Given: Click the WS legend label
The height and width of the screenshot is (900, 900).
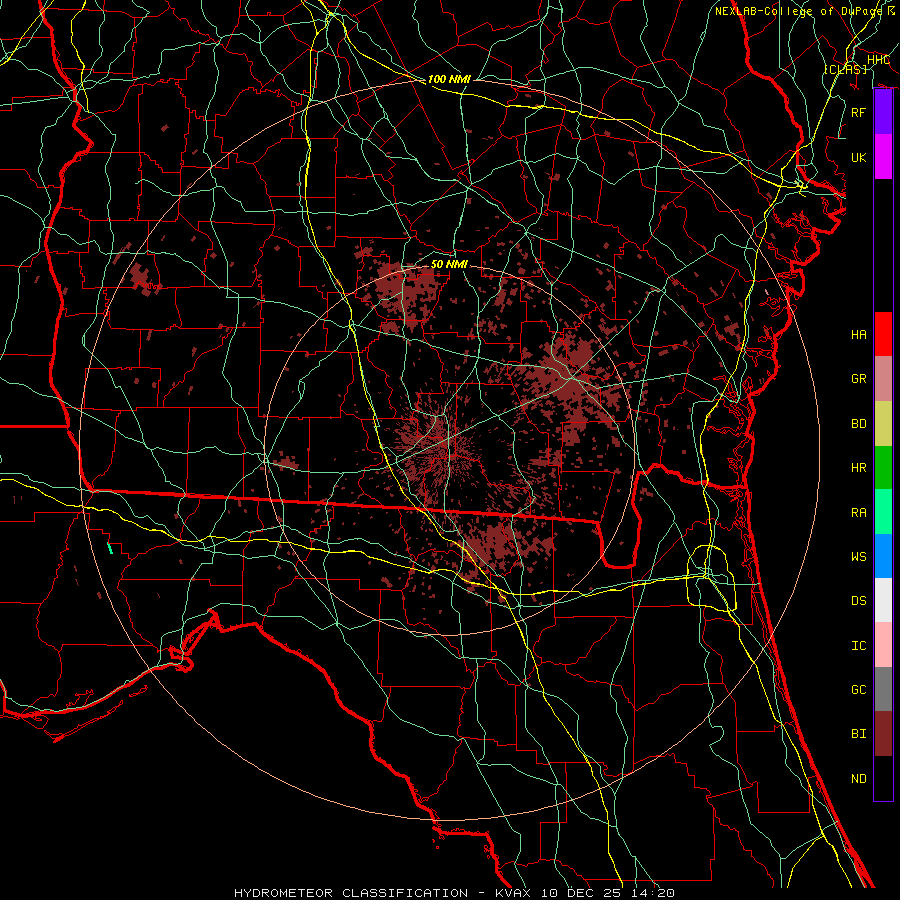Looking at the screenshot, I should [x=858, y=557].
